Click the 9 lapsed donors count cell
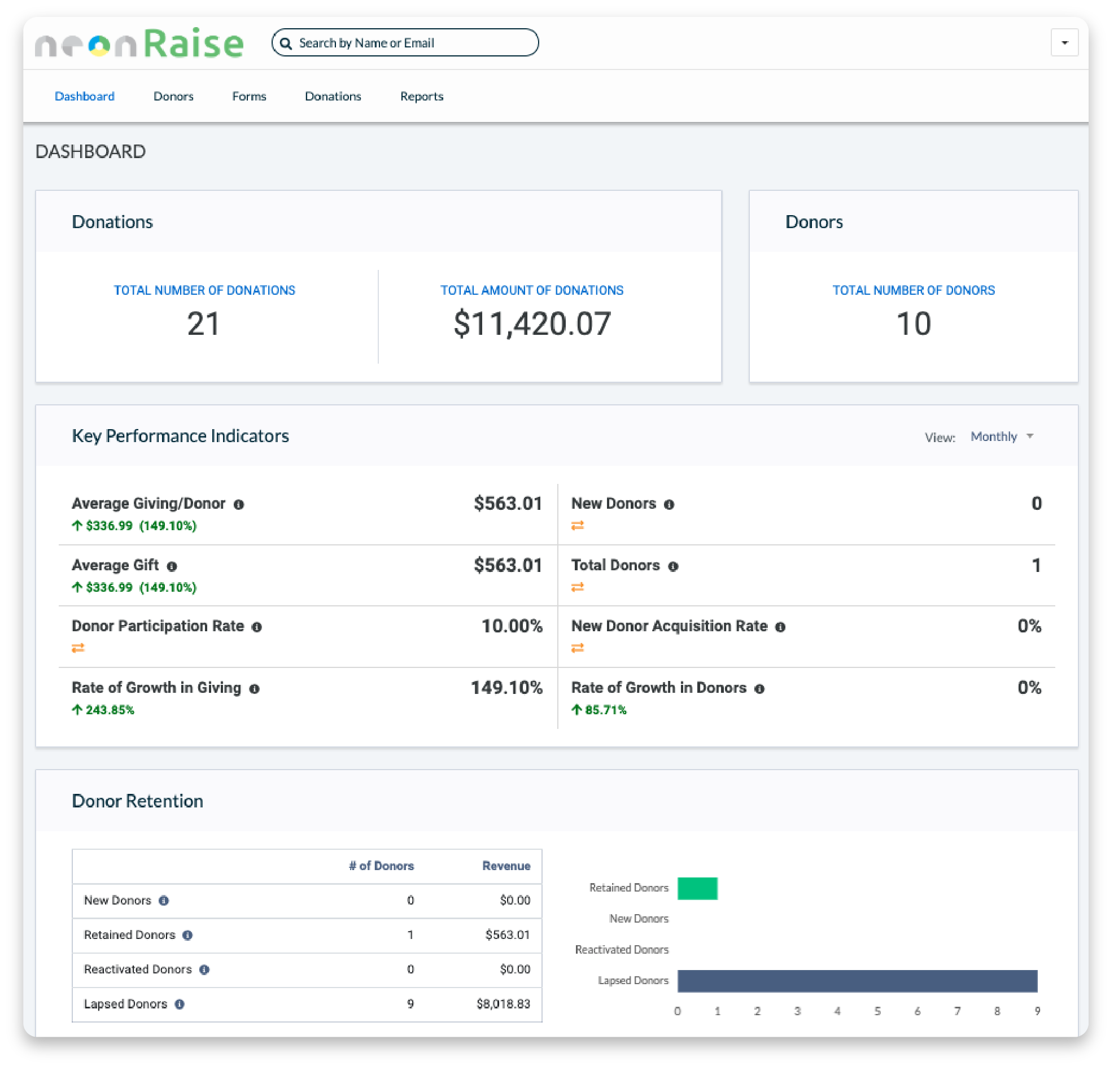1114x1092 pixels. (410, 1004)
